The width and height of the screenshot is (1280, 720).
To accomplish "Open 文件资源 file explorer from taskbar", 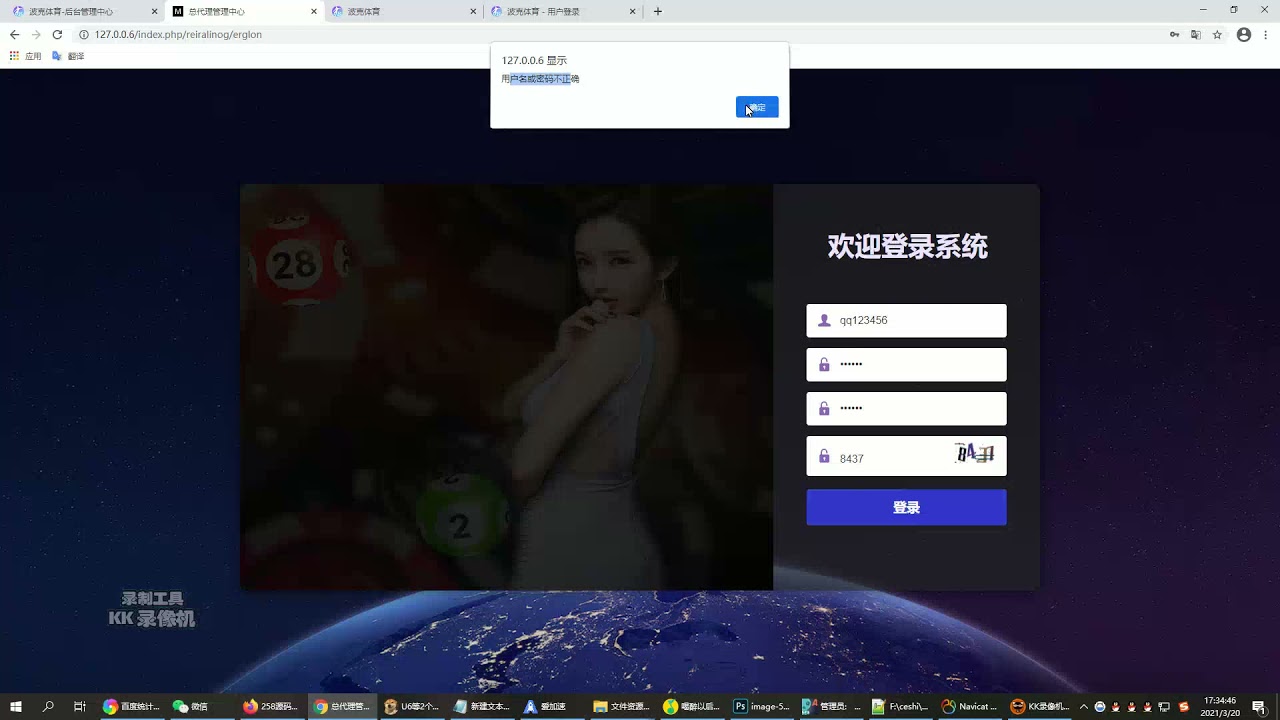I will (621, 706).
